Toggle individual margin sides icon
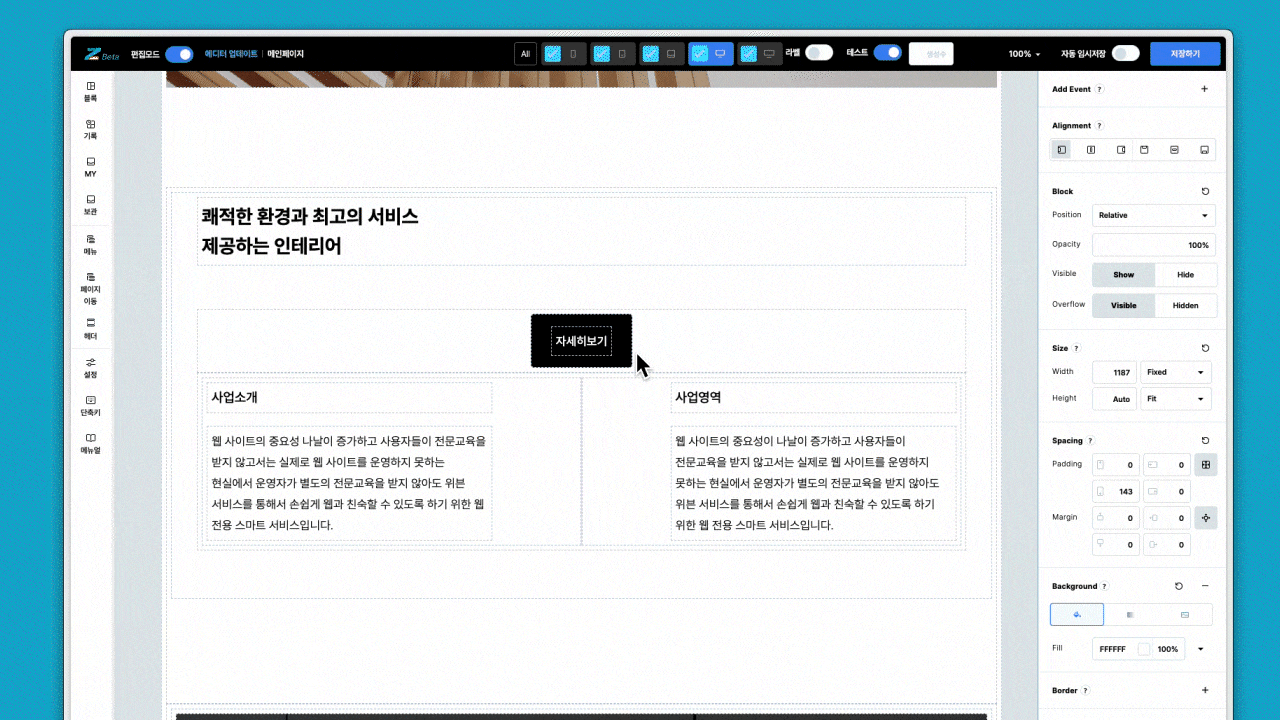Screen dimensions: 1280x720 coord(1206,518)
